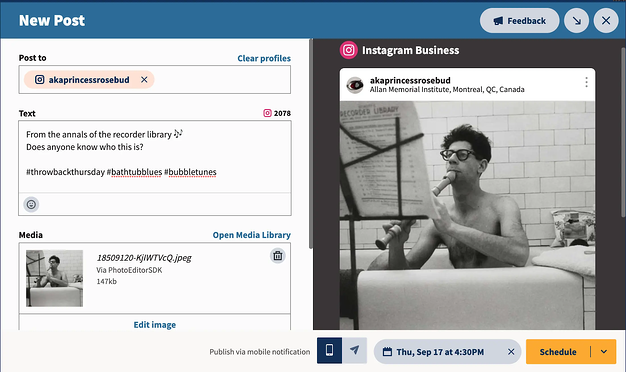This screenshot has height=372, width=626.
Task: Clear the scheduled date and time
Action: [x=511, y=352]
